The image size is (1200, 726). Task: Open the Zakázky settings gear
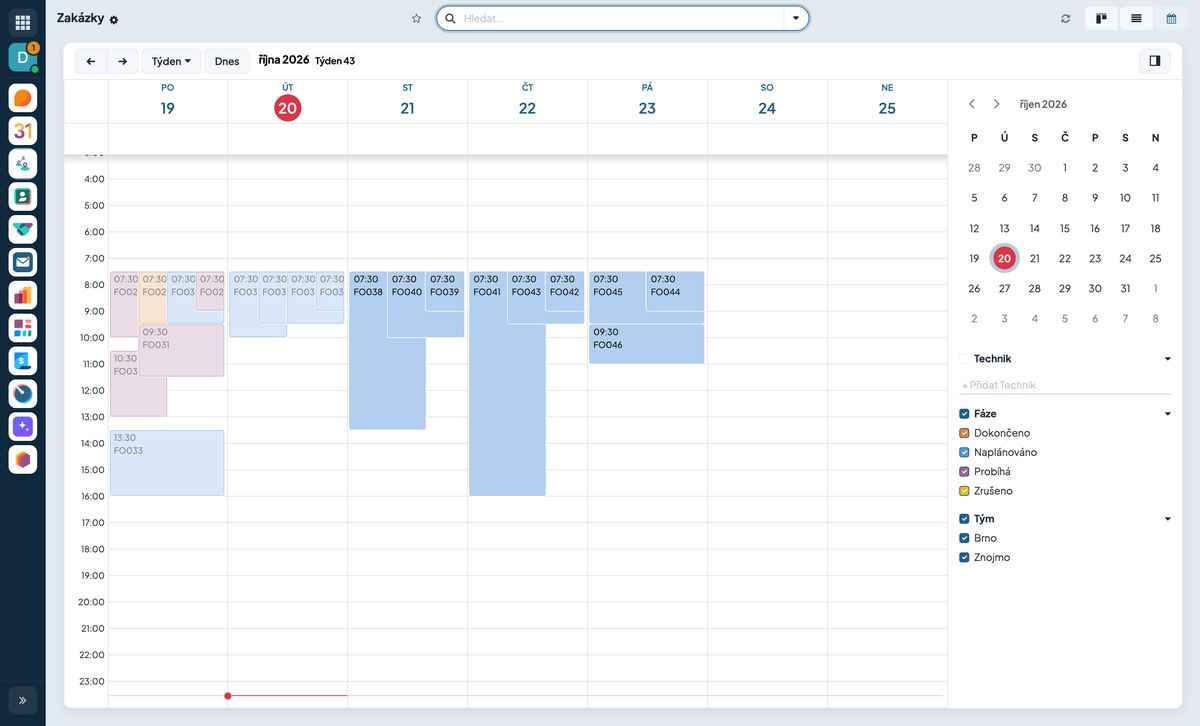coord(114,20)
